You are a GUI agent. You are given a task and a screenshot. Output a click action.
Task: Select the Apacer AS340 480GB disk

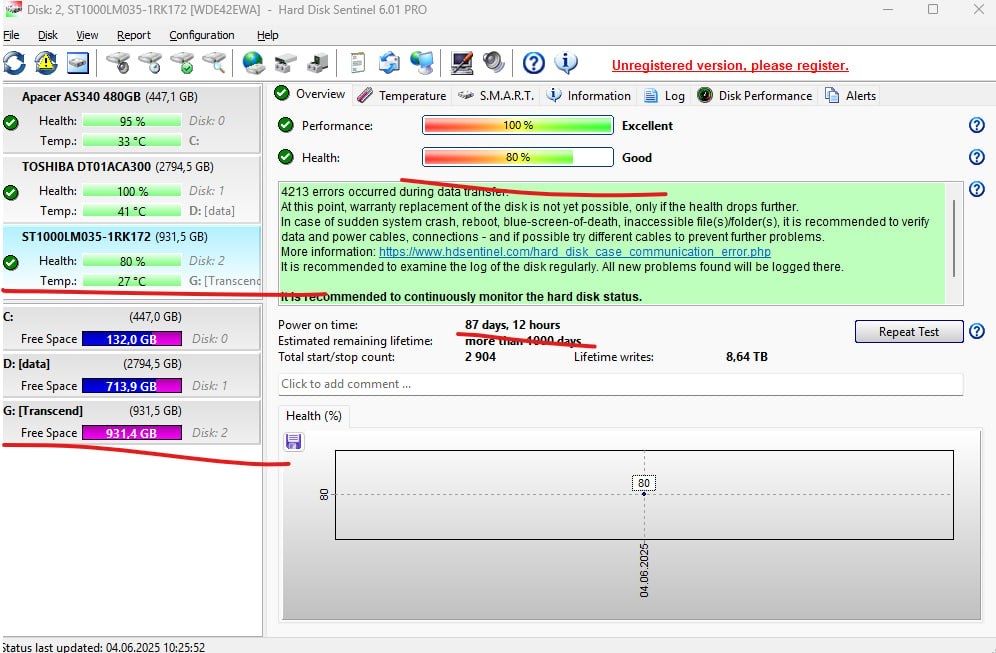pos(131,119)
